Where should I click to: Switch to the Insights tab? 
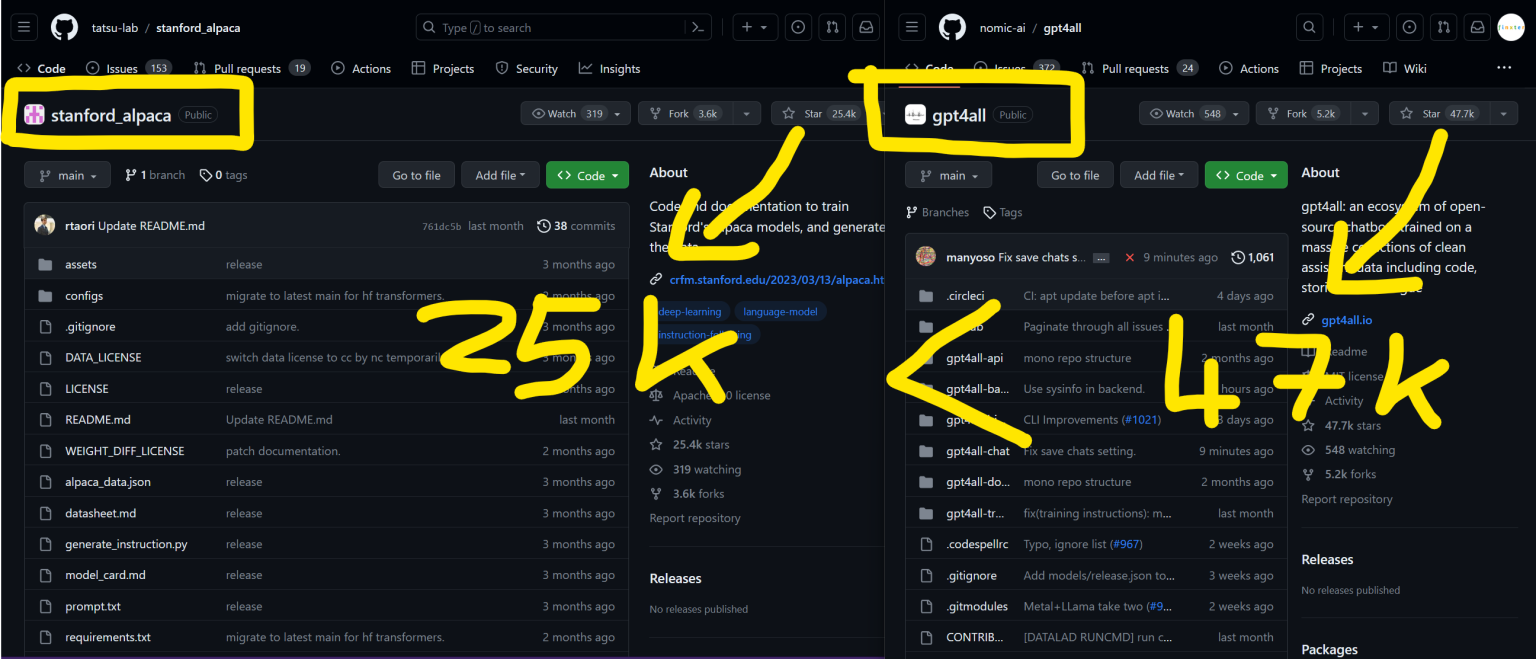coord(609,68)
